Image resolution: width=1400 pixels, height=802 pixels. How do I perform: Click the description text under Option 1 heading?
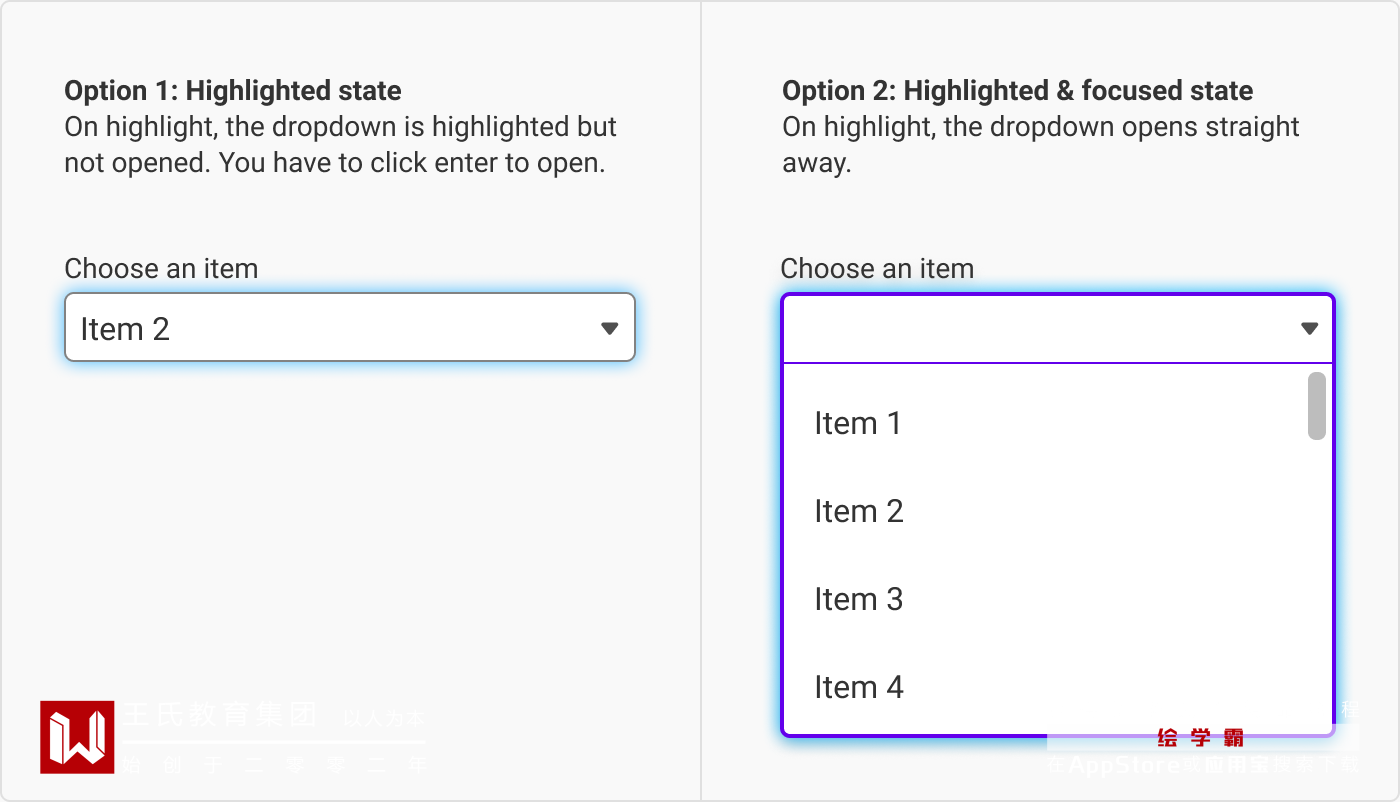pyautogui.click(x=340, y=145)
